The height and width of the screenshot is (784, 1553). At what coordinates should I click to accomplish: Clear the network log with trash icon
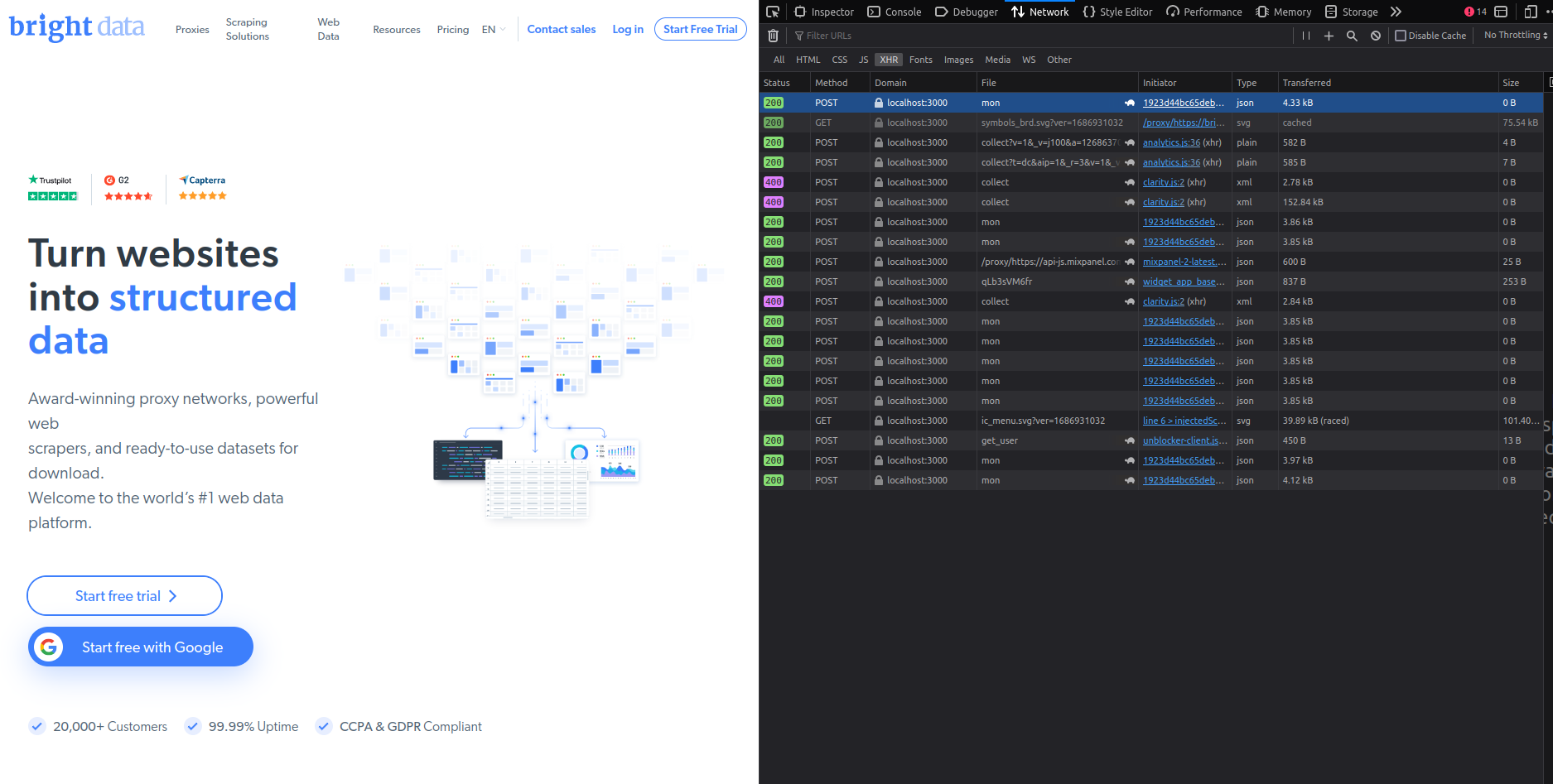[773, 36]
